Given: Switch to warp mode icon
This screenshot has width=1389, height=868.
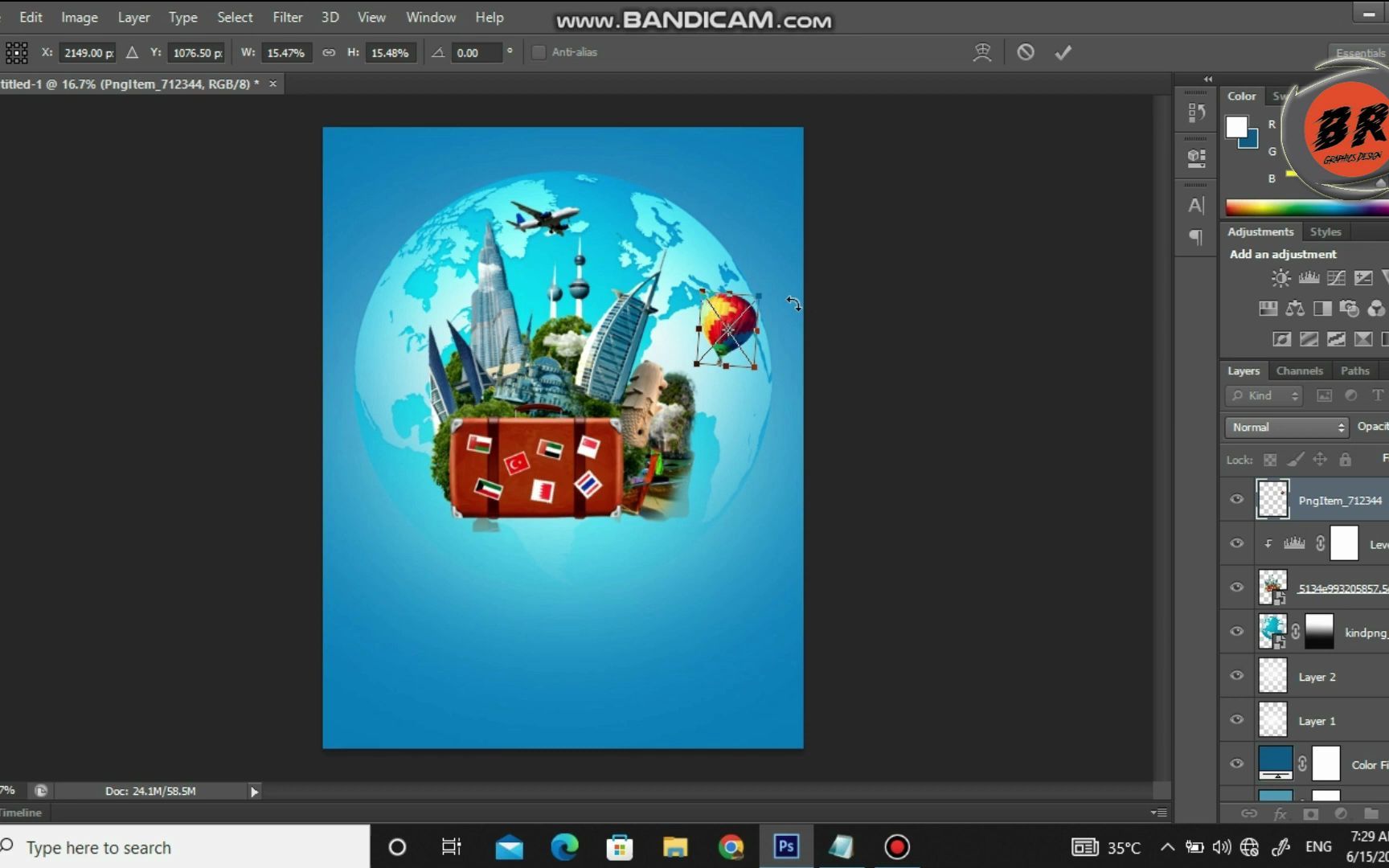Looking at the screenshot, I should click(981, 53).
